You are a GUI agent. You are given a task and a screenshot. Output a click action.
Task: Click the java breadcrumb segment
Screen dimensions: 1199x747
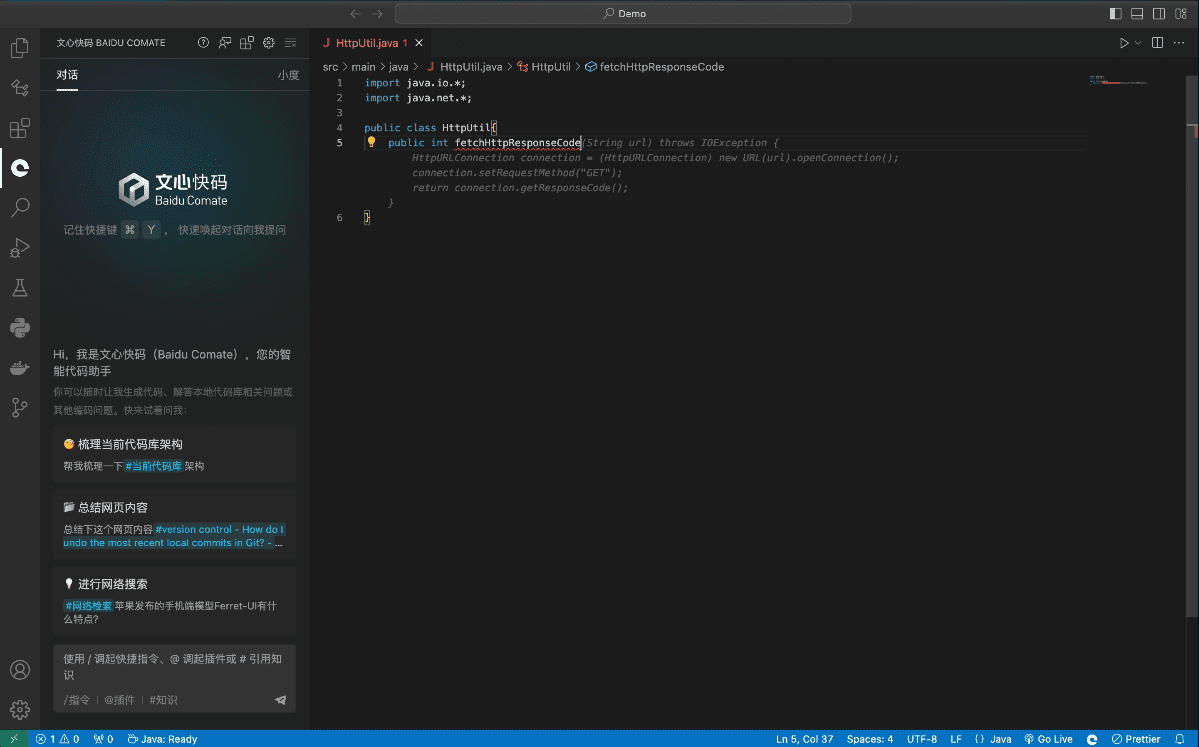point(398,67)
